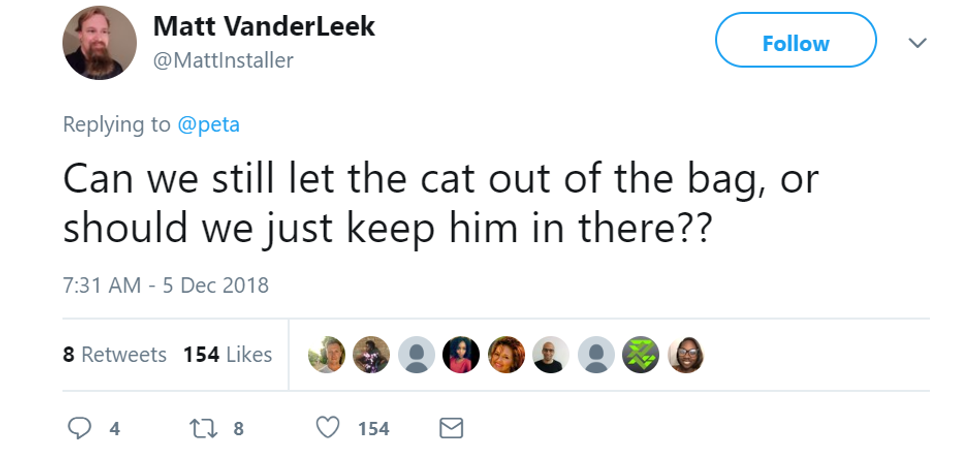The image size is (980, 469).
Task: Click the liker avatar with red curly hair
Action: 506,354
